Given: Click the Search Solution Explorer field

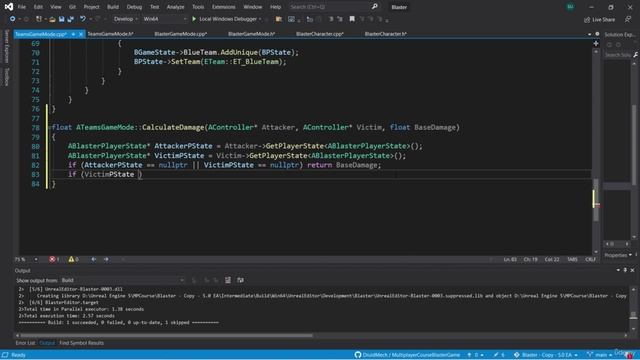Looking at the screenshot, I should [x=618, y=55].
